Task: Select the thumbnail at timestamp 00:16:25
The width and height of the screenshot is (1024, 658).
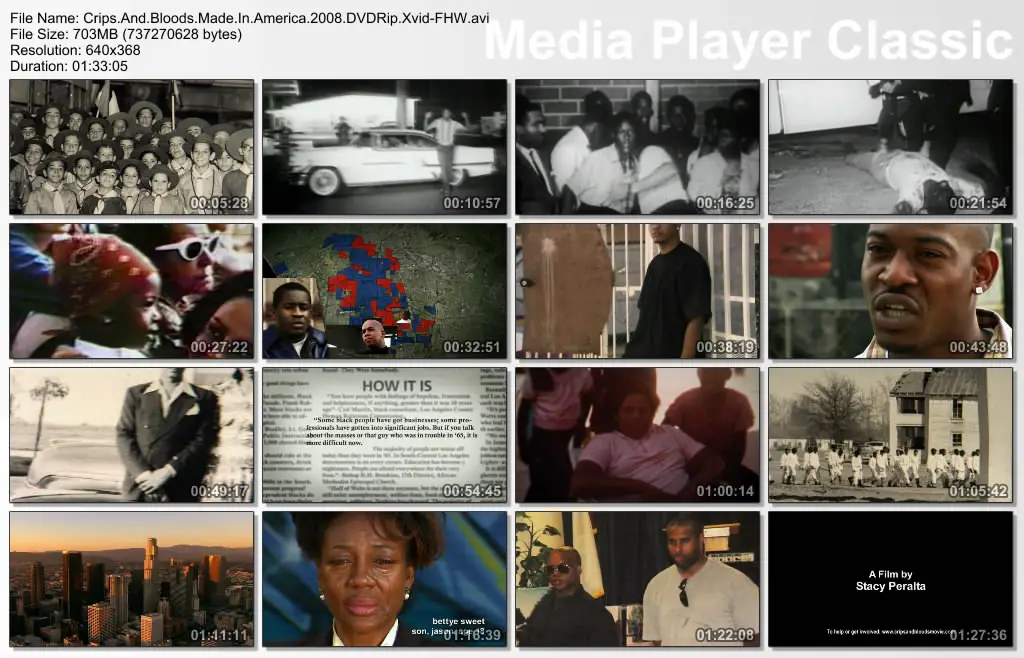Action: 637,147
